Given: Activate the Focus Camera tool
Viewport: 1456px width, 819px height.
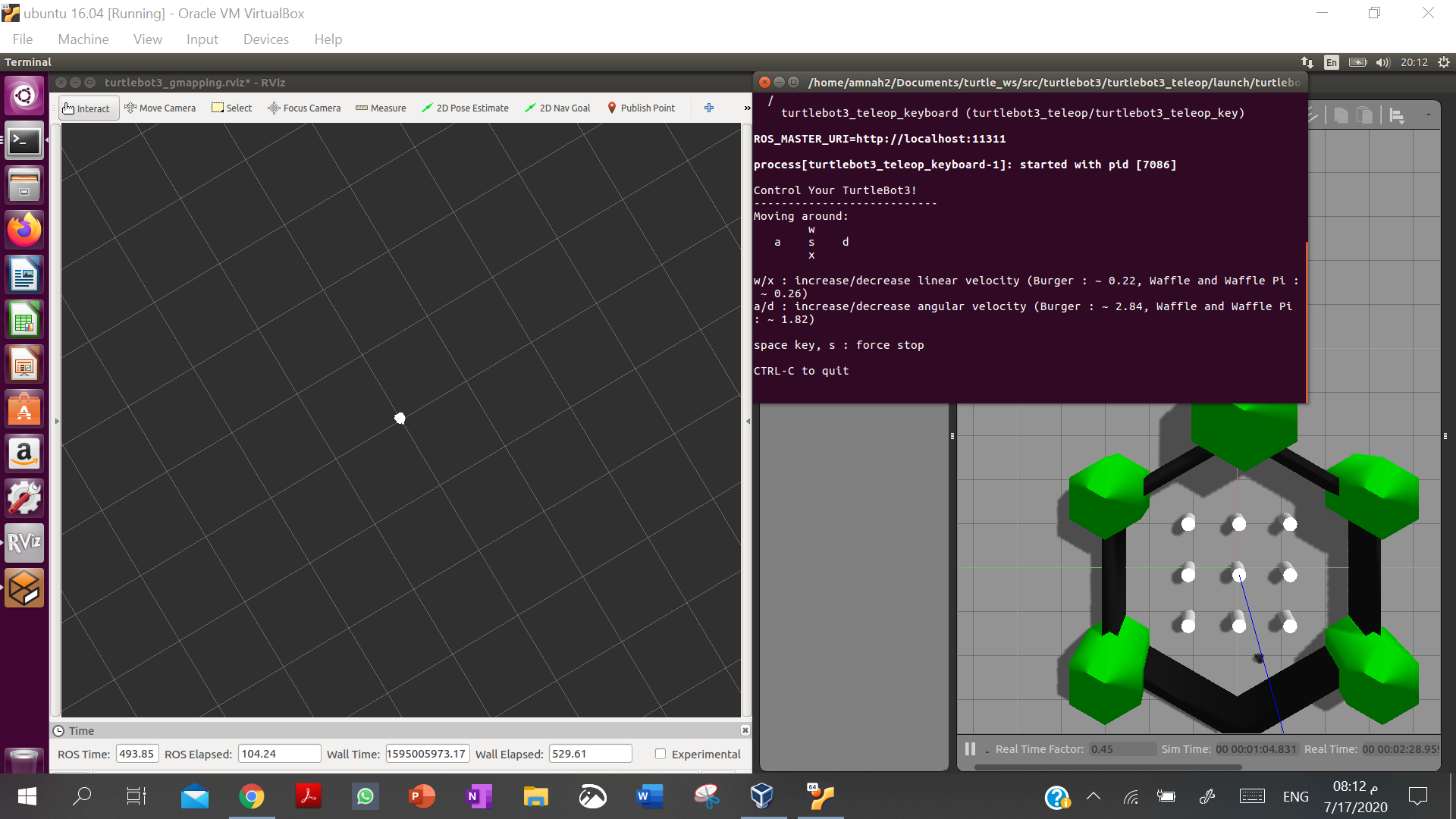Looking at the screenshot, I should (x=304, y=108).
